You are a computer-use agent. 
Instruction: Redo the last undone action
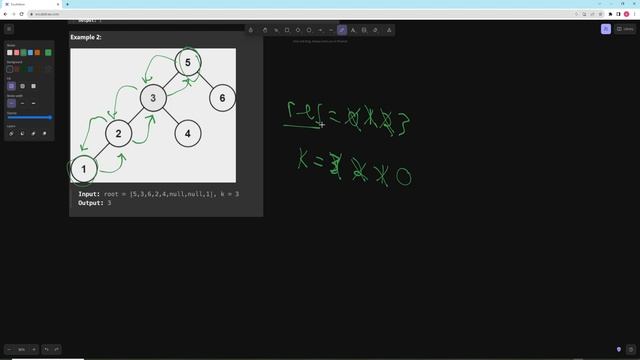pyautogui.click(x=56, y=349)
